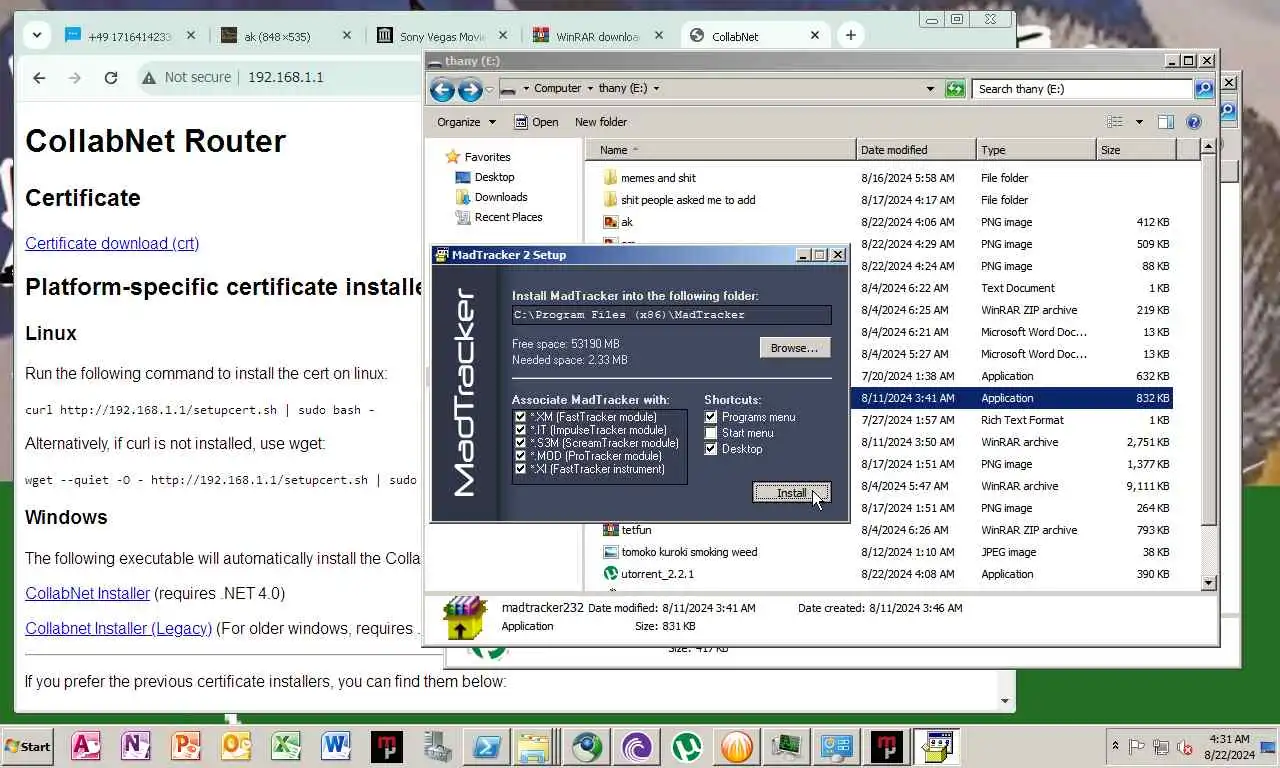Click the Start button
The width and height of the screenshot is (1280, 768).
[28, 746]
